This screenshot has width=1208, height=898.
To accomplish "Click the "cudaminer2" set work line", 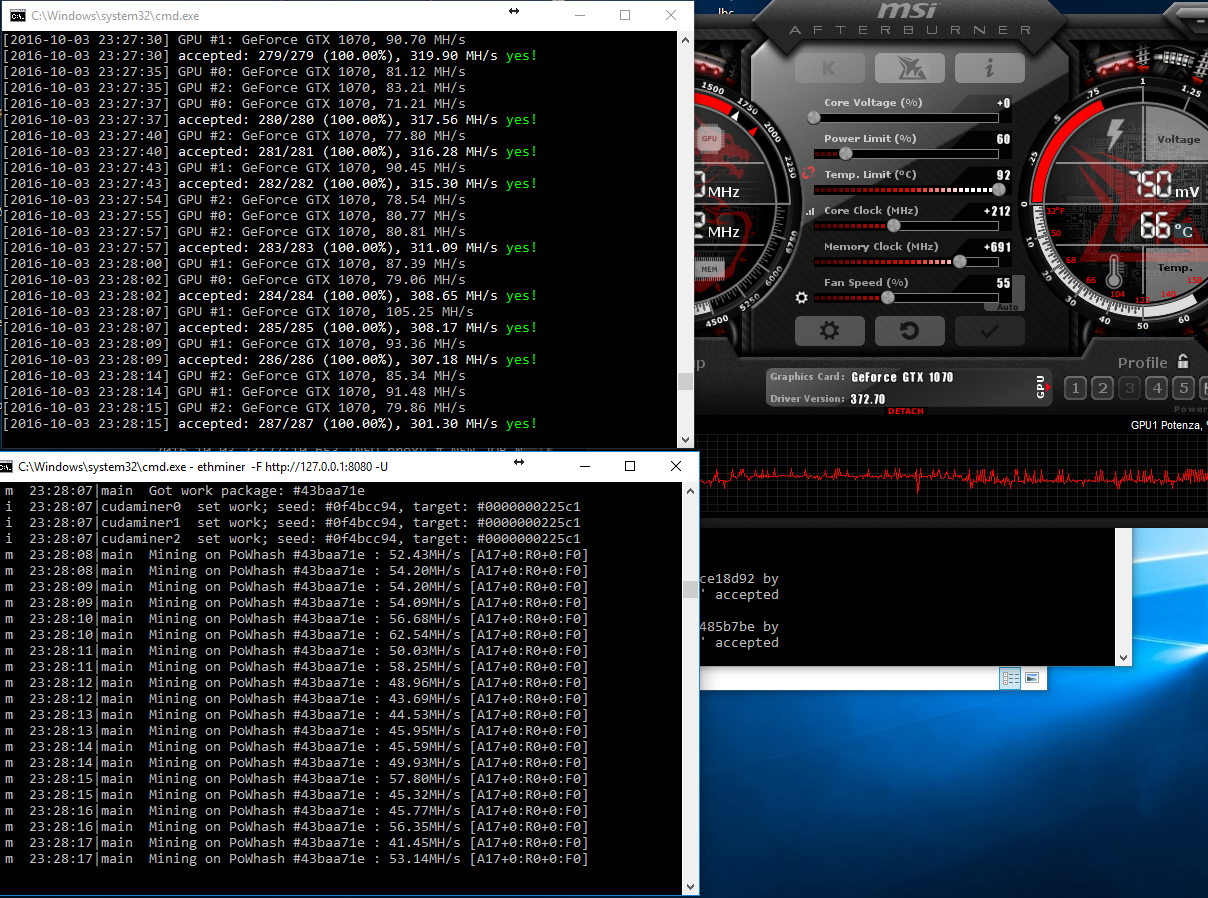I will (292, 539).
